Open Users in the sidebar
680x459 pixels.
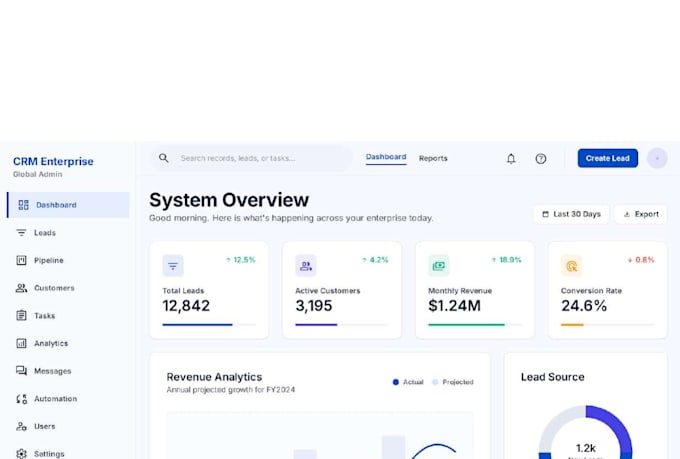point(68,426)
